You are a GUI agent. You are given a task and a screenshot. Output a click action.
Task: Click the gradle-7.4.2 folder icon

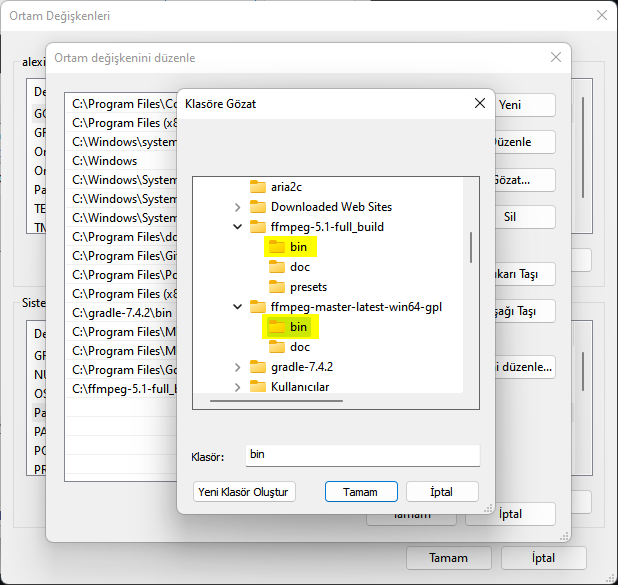pyautogui.click(x=258, y=367)
